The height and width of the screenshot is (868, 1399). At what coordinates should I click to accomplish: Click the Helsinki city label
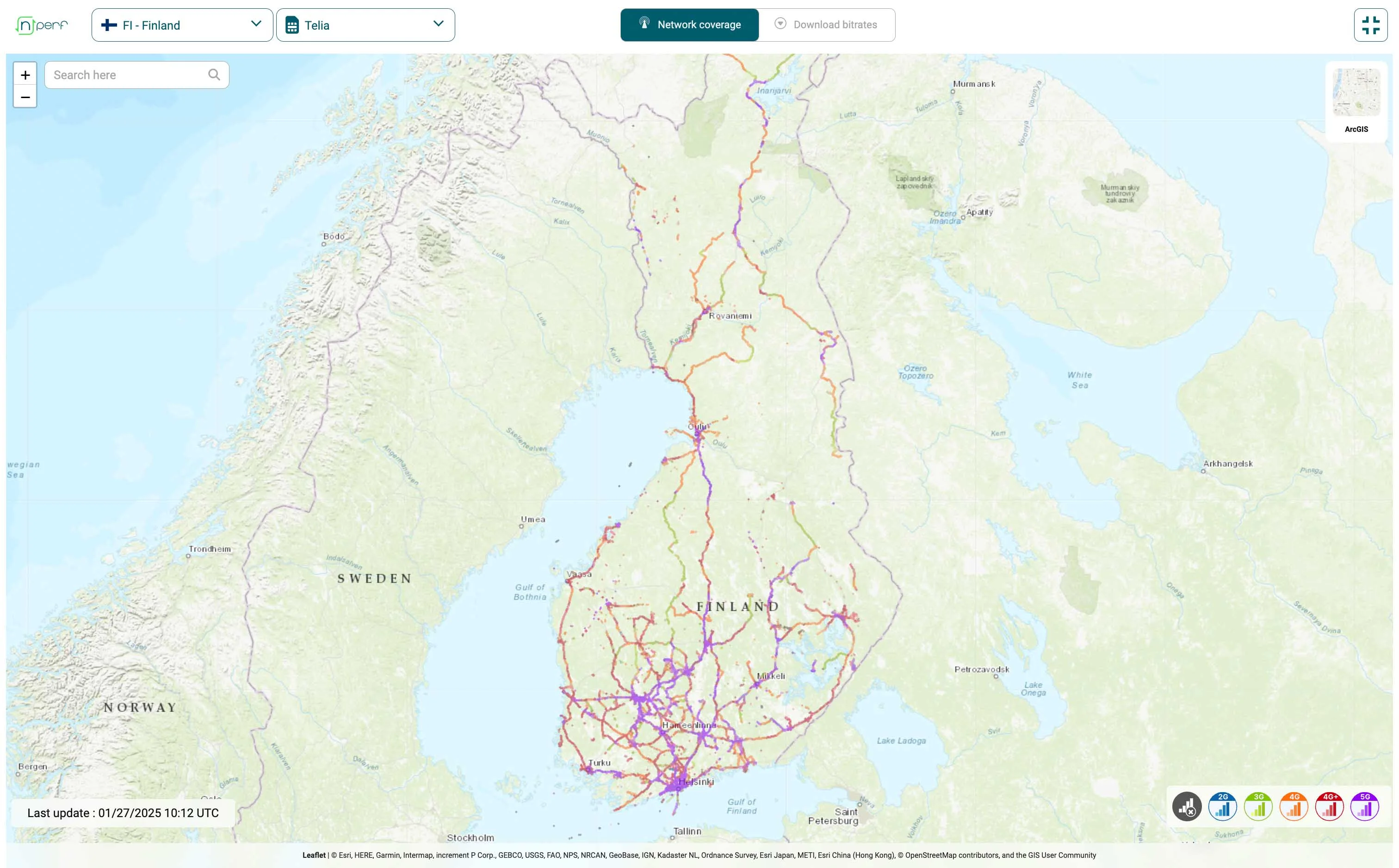(x=696, y=782)
